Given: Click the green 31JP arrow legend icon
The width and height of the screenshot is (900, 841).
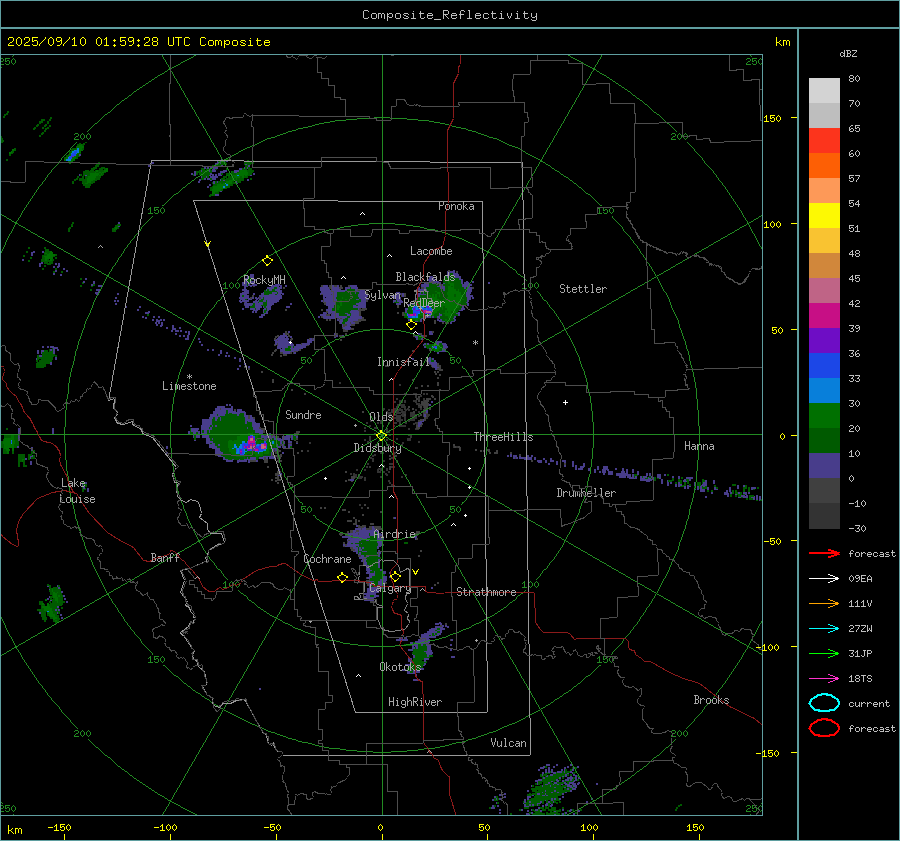Looking at the screenshot, I should 824,653.
